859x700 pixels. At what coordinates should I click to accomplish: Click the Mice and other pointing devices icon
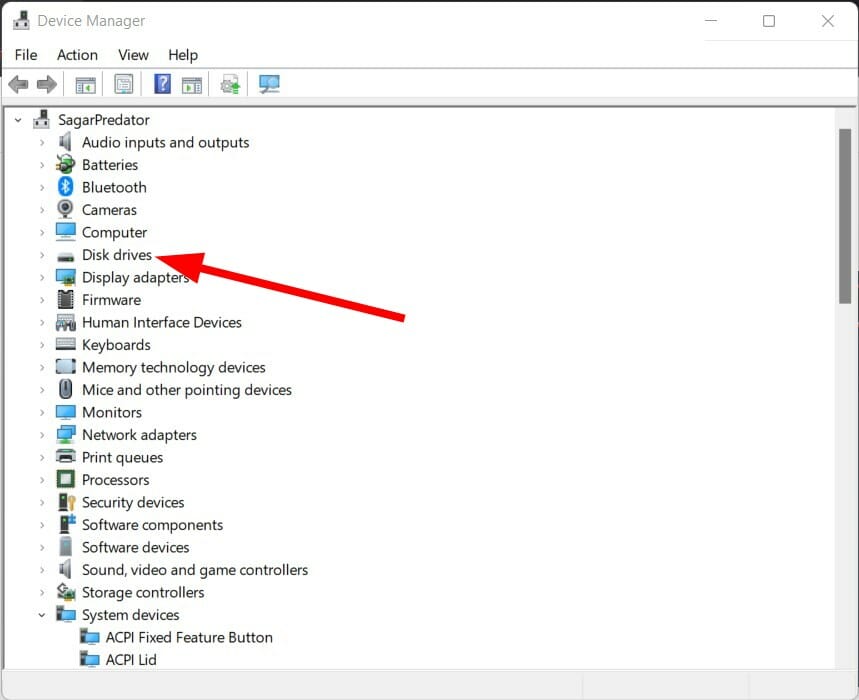click(x=65, y=389)
